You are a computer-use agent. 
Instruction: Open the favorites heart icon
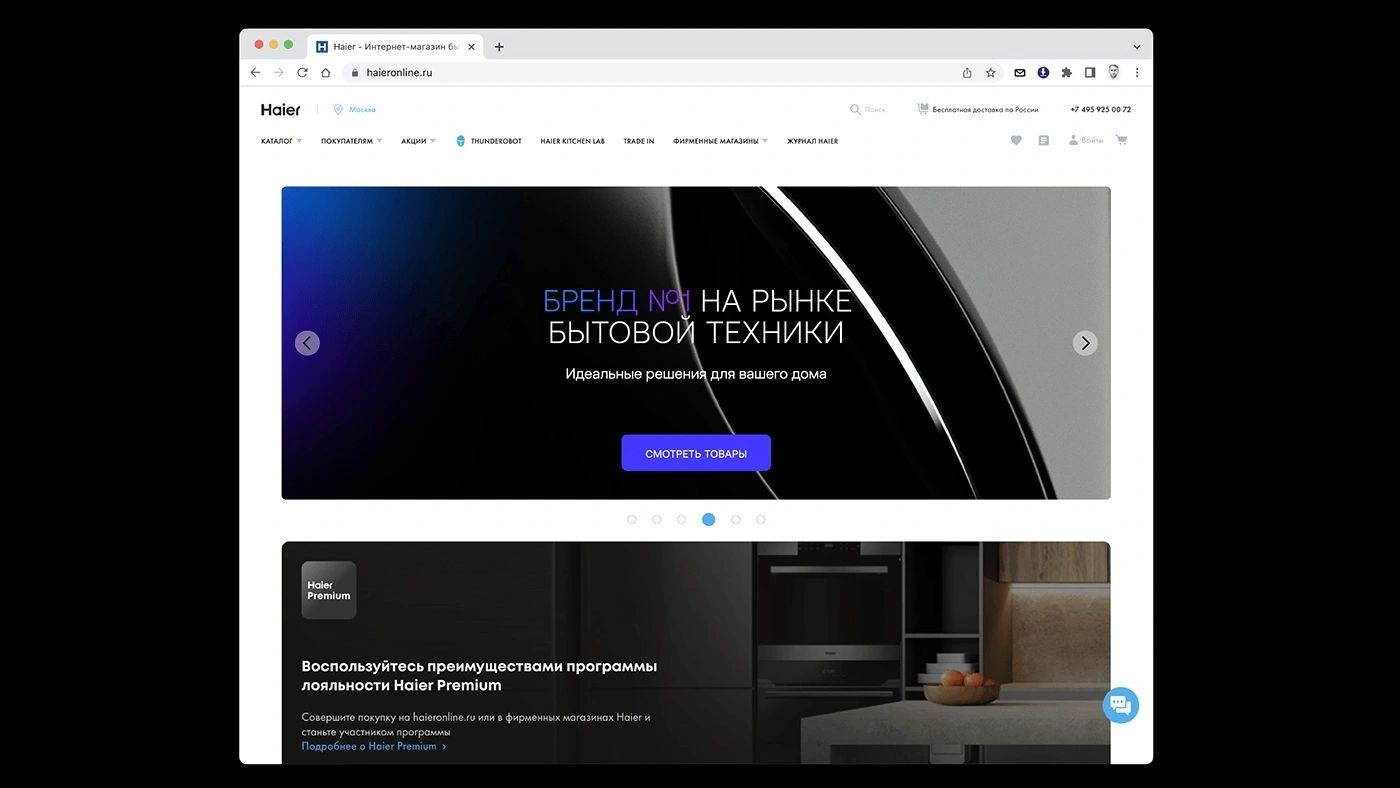pos(1016,141)
